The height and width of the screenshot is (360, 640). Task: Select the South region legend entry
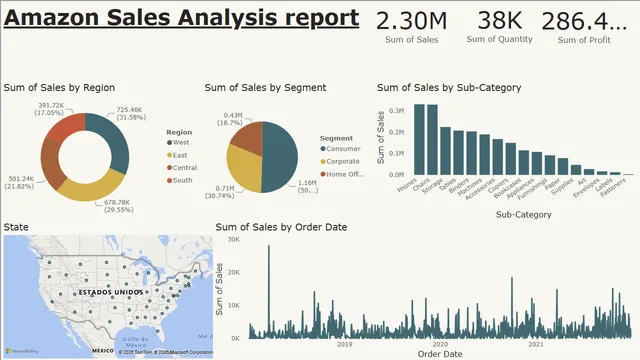(x=180, y=180)
